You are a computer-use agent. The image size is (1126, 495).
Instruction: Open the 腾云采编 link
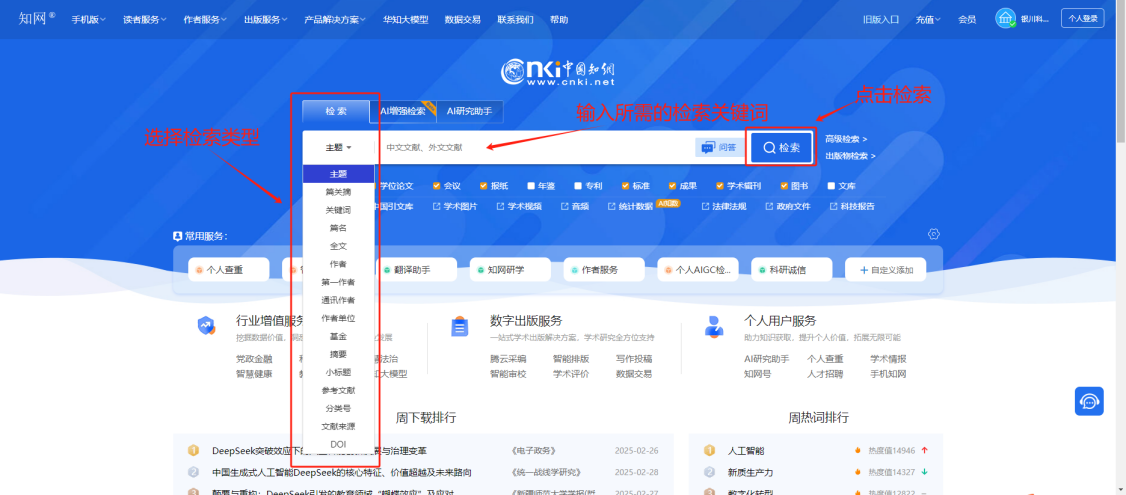coord(508,358)
